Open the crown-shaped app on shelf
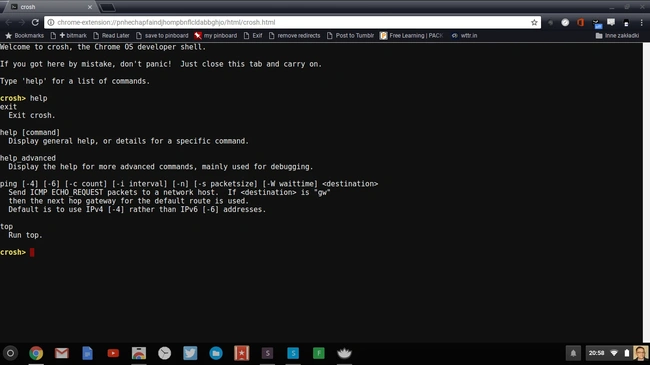The image size is (650, 365). click(x=344, y=353)
